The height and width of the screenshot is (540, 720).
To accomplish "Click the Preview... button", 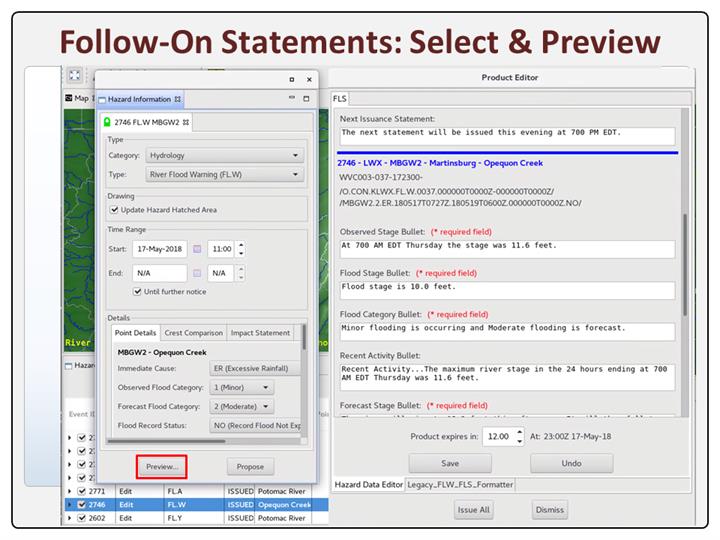I will tap(162, 467).
